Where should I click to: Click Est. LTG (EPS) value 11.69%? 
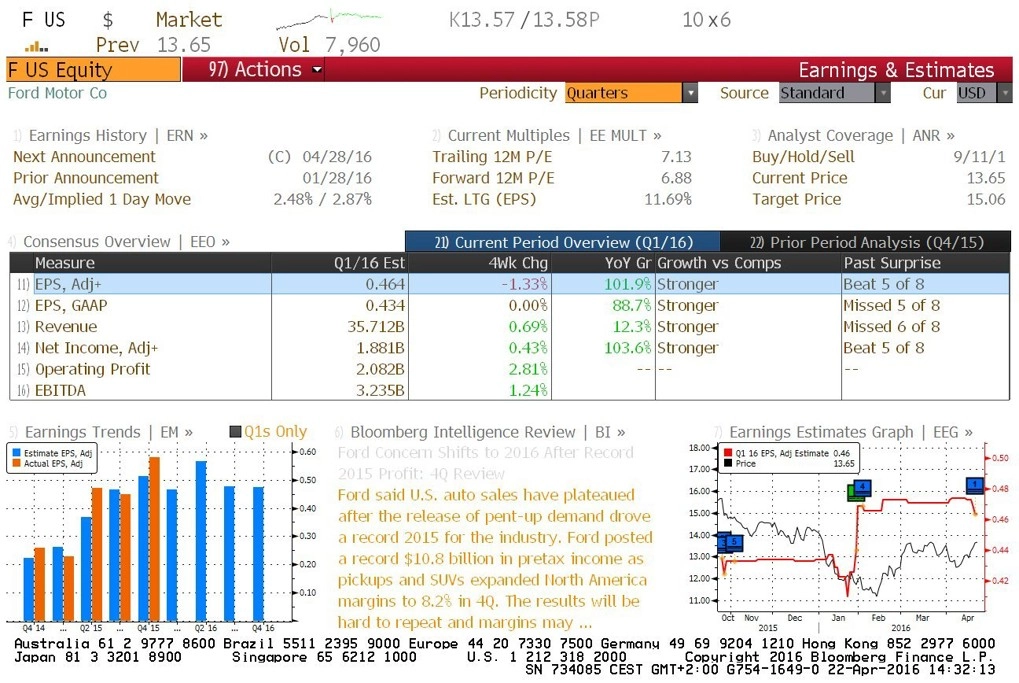click(x=667, y=199)
